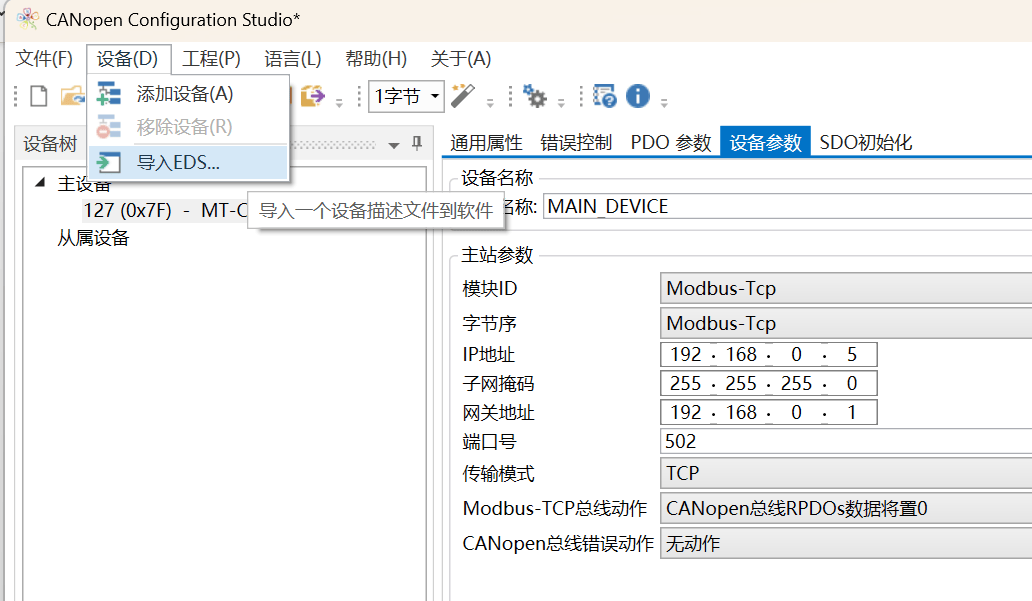Open the gear settings toolbar icon
Screen dimensions: 1032x601
(x=534, y=96)
